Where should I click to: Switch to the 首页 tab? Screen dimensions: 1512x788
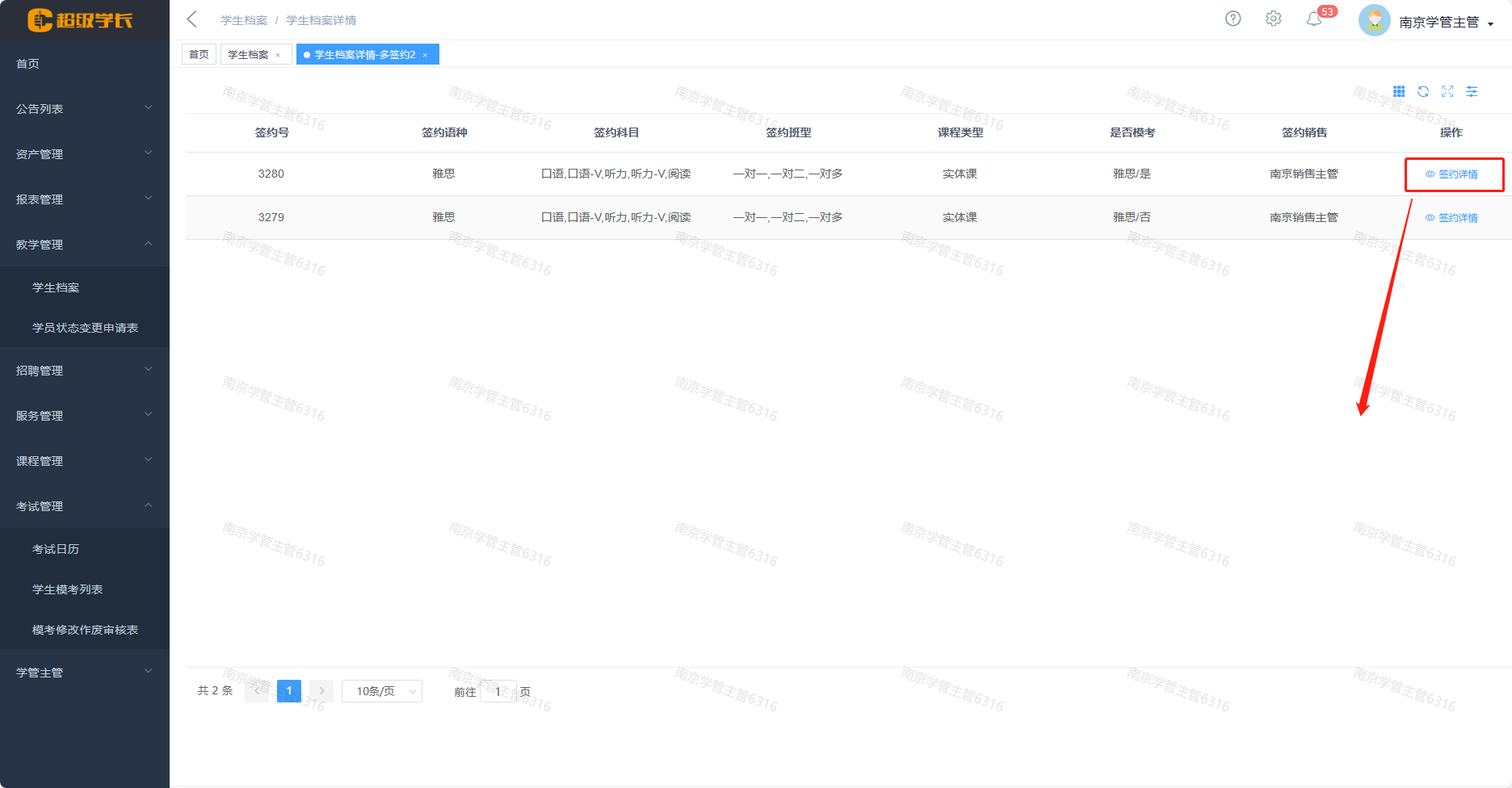point(199,55)
